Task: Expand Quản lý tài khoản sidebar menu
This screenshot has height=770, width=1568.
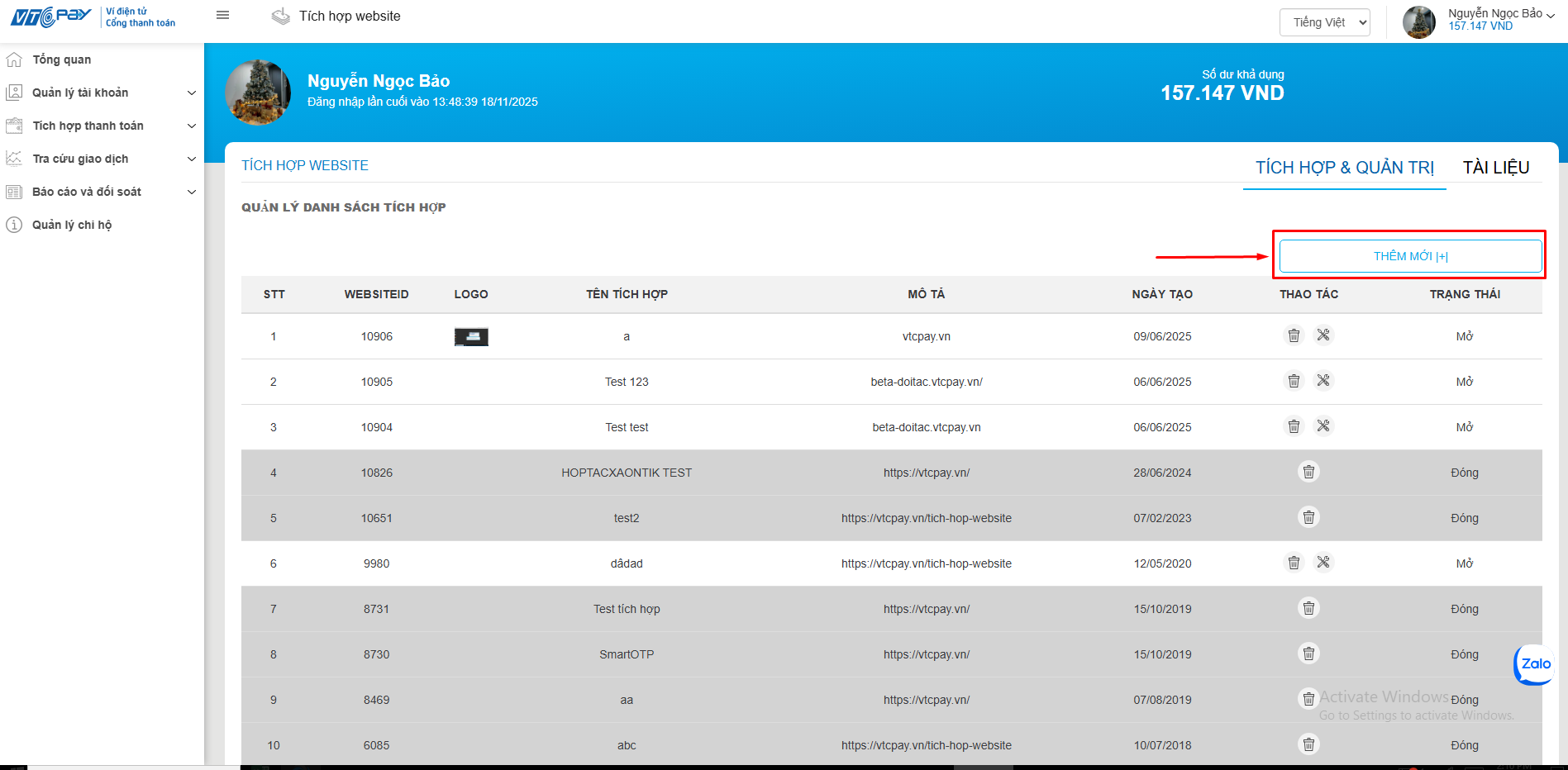Action: (x=102, y=93)
